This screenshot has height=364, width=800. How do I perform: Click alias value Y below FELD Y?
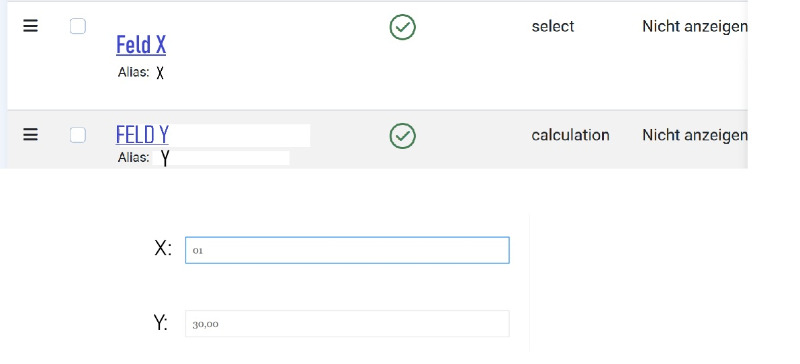(x=165, y=158)
